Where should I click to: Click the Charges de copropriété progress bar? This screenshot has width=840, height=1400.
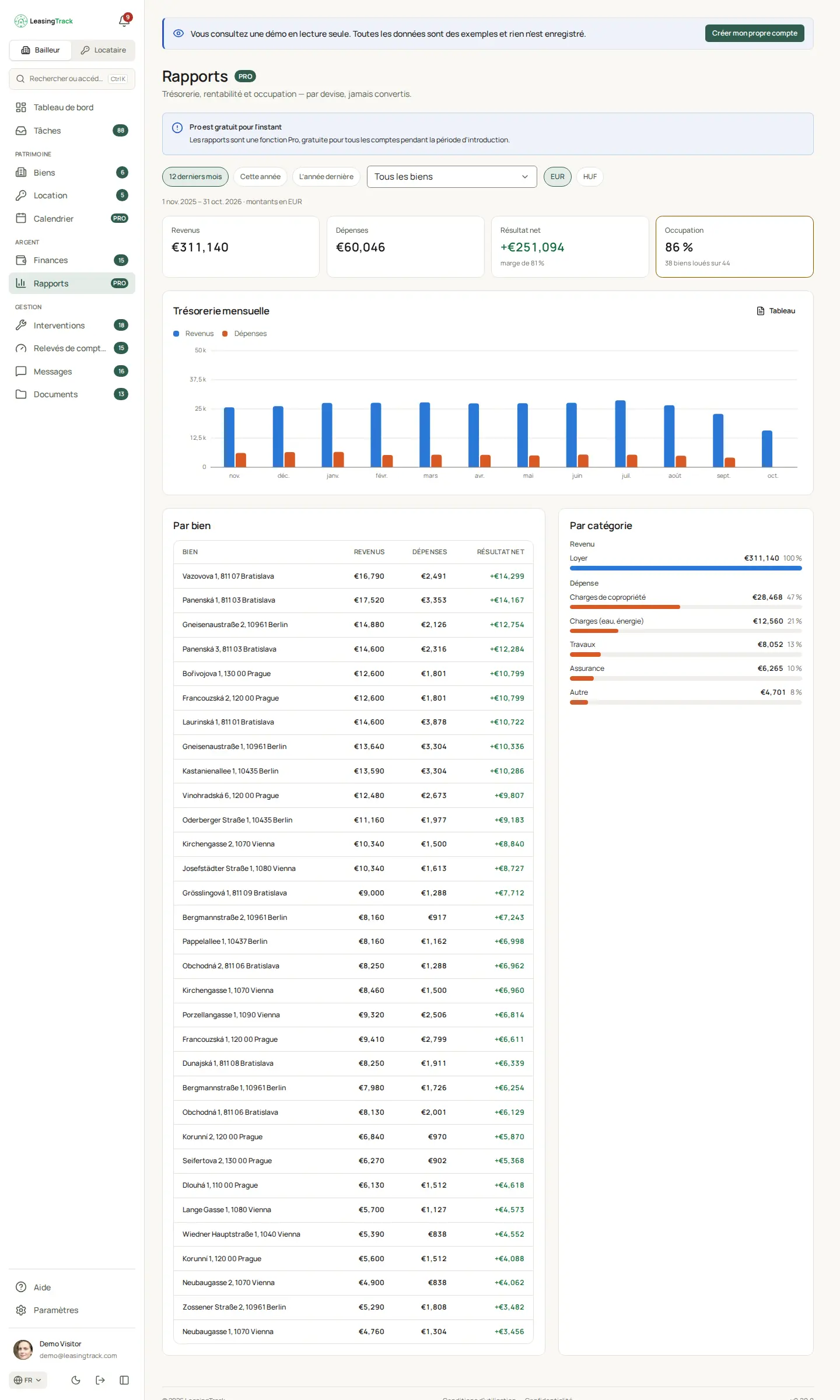[686, 607]
